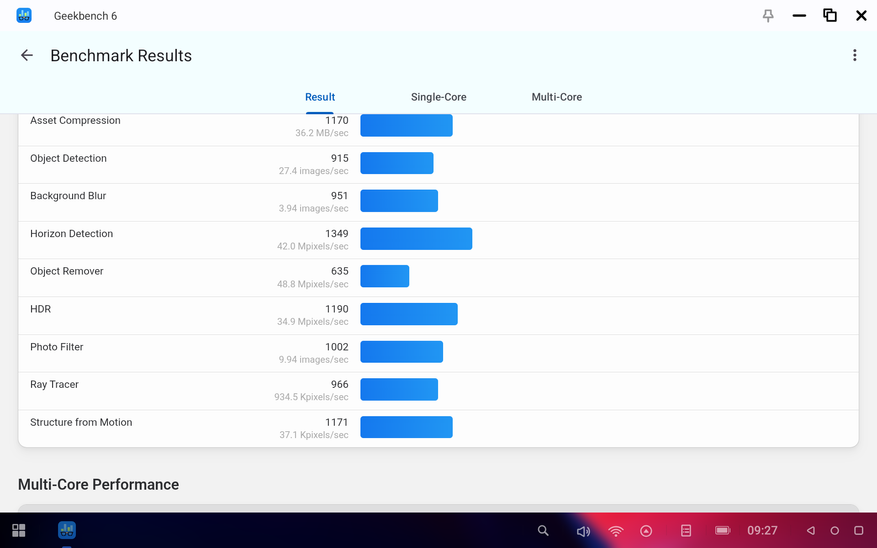Click the 09:27 clock in the tray
Viewport: 877px width, 548px height.
pyautogui.click(x=762, y=530)
